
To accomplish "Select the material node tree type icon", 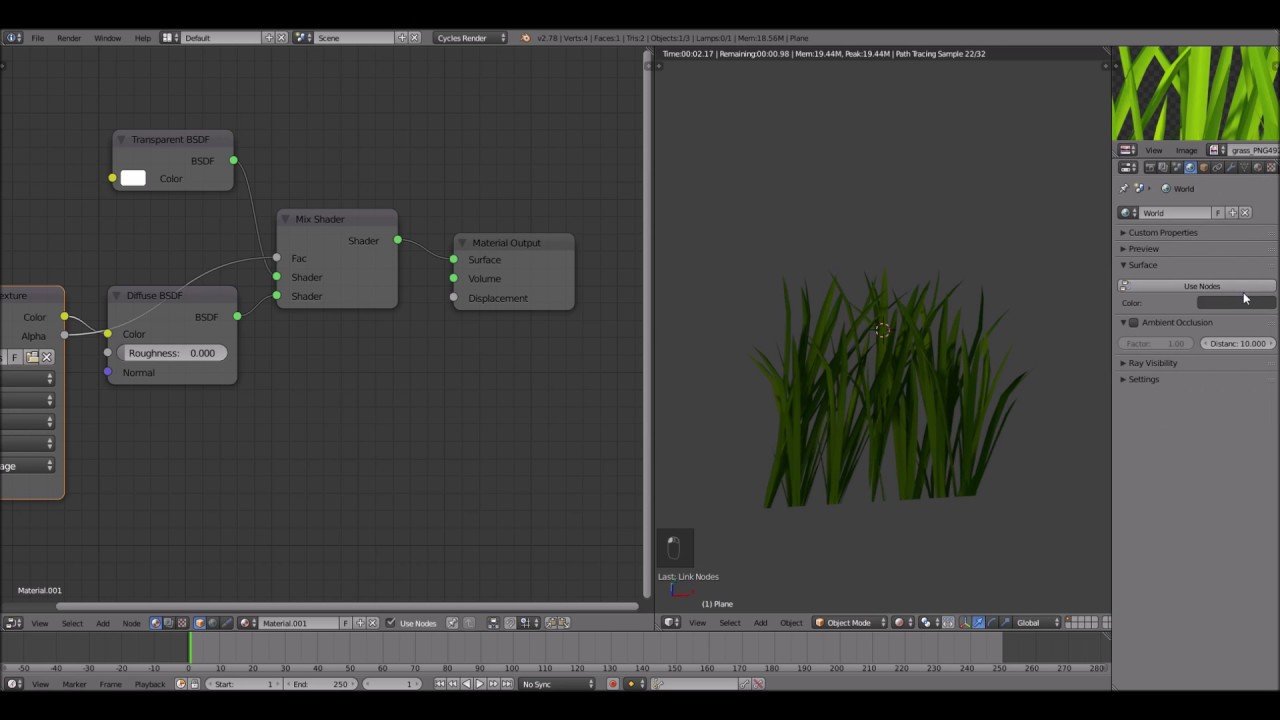I will (155, 623).
